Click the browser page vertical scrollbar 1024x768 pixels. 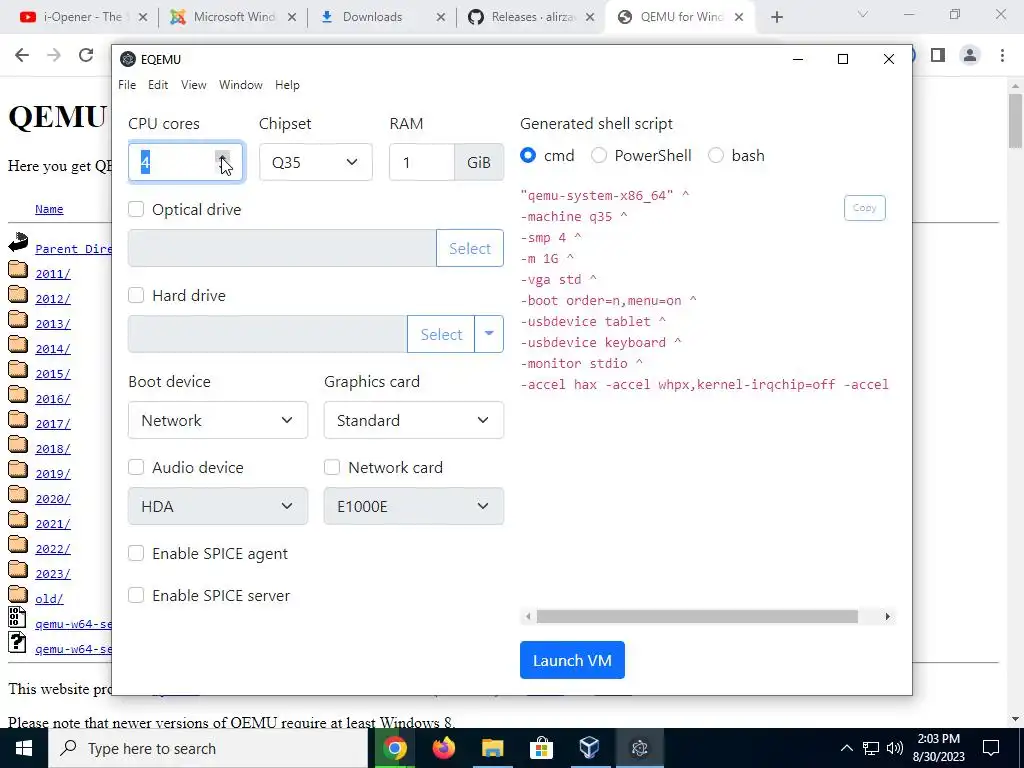pos(1015,121)
